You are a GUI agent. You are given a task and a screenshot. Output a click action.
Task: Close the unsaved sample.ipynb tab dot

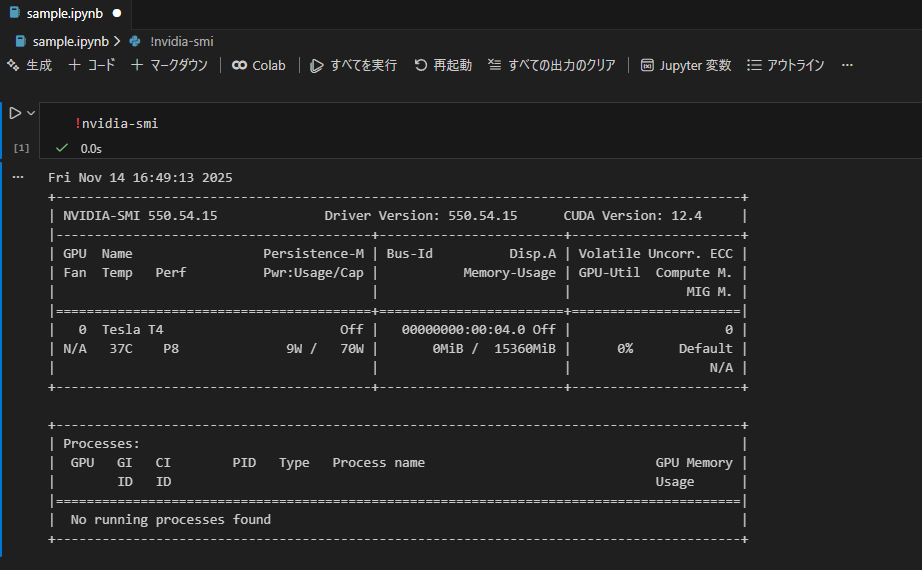(x=117, y=13)
